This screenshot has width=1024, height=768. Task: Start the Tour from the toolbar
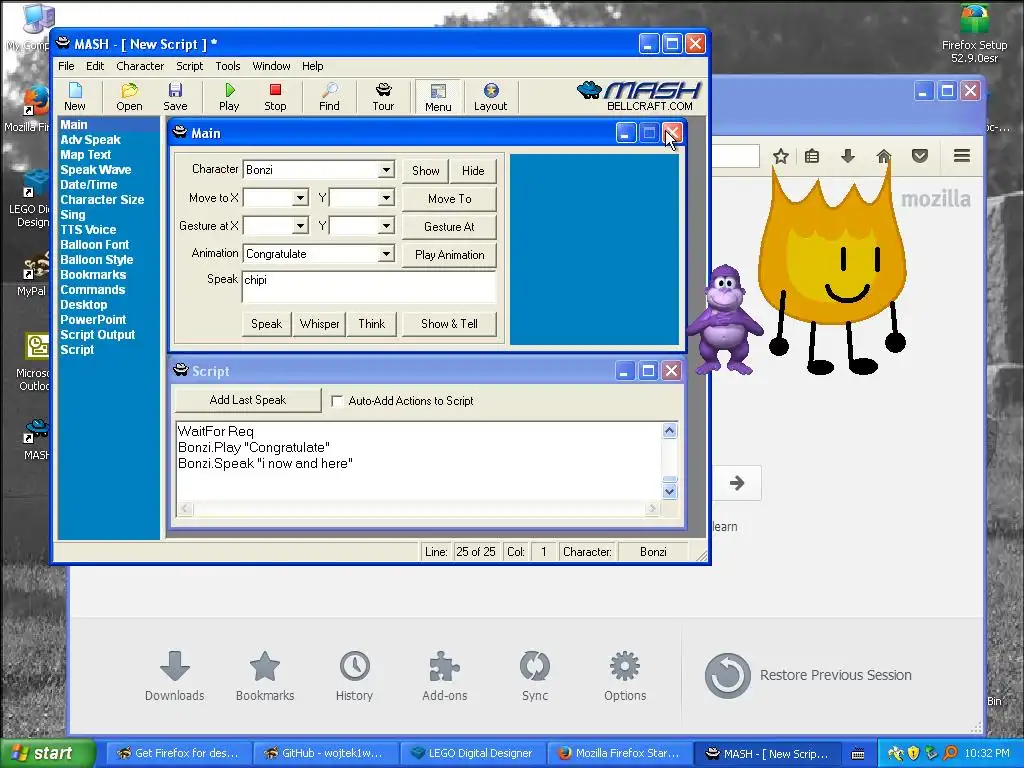(383, 97)
